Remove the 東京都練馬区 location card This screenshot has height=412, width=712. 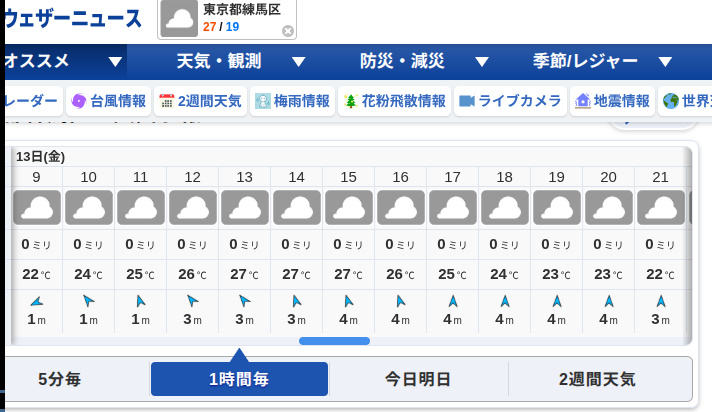[x=288, y=31]
